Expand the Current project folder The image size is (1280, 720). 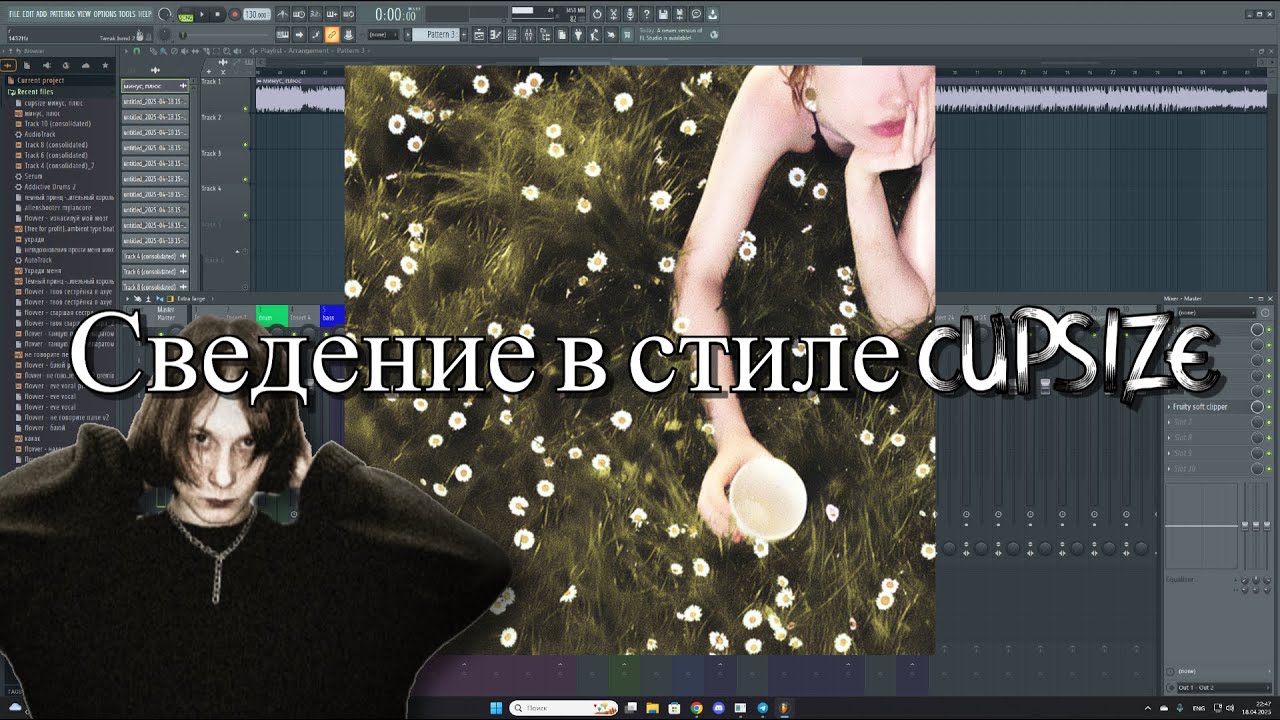(x=40, y=81)
